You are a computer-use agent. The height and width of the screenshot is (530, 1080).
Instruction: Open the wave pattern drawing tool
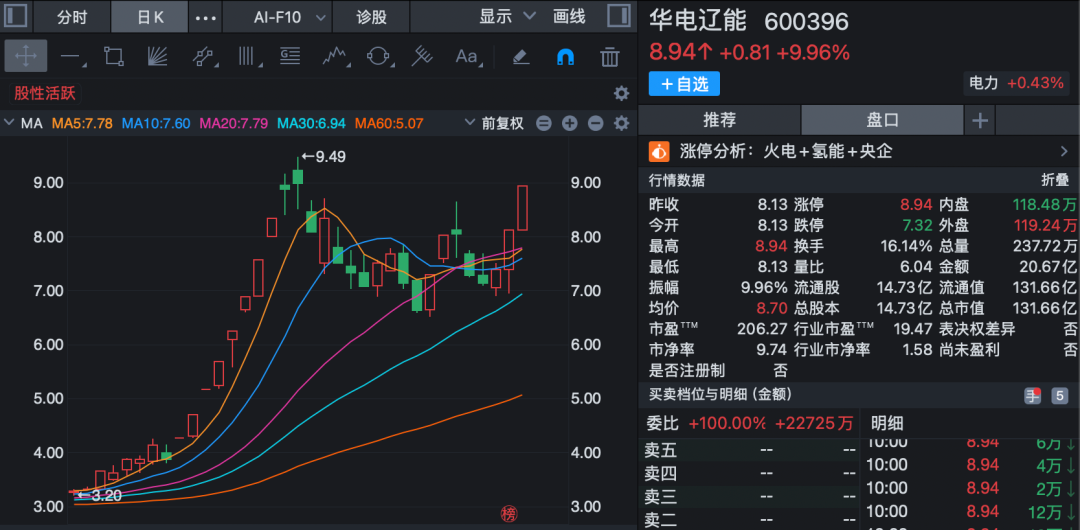point(334,56)
